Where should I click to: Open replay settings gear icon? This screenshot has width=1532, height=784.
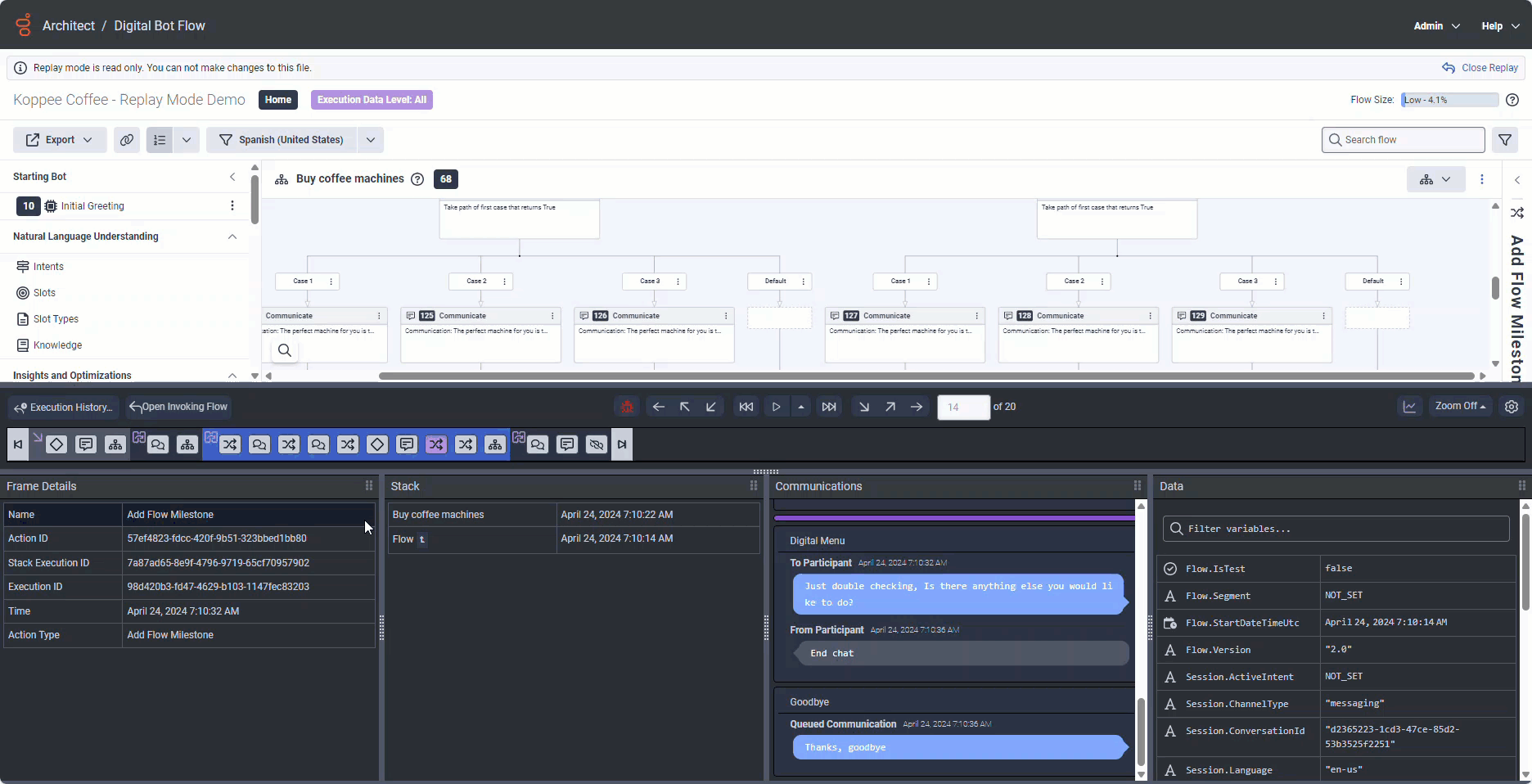[x=1512, y=407]
